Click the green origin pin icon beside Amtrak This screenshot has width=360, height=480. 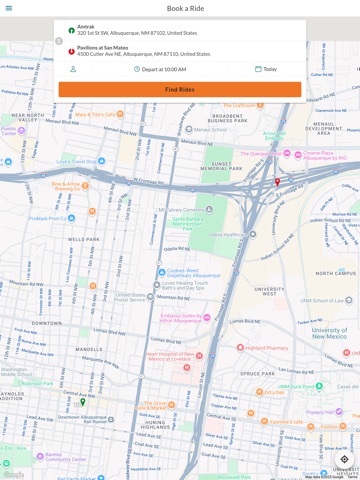(x=71, y=30)
